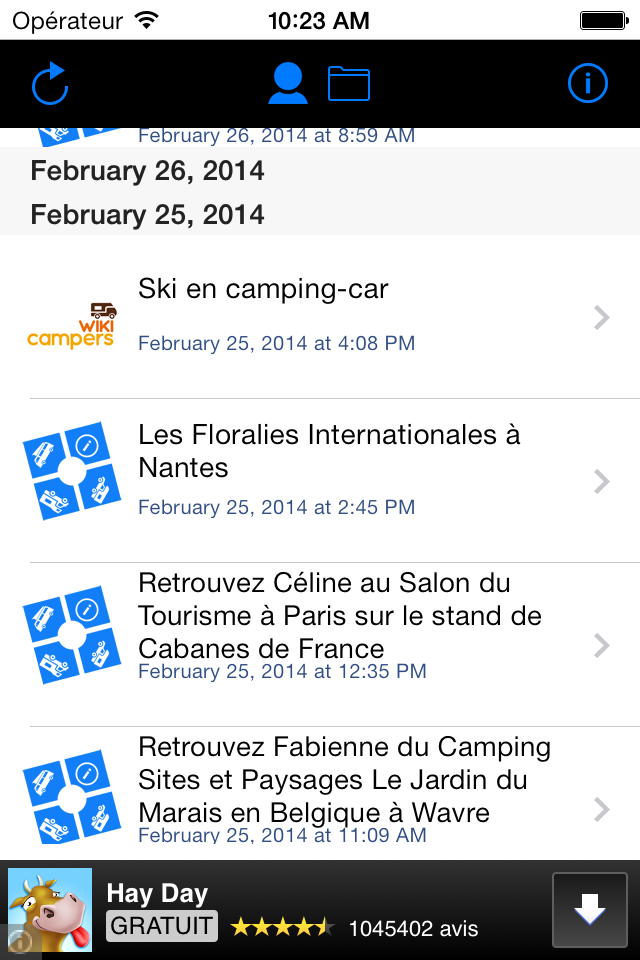Tap the icon beside Retrouvez Fabienne article
The image size is (640, 960).
point(71,798)
